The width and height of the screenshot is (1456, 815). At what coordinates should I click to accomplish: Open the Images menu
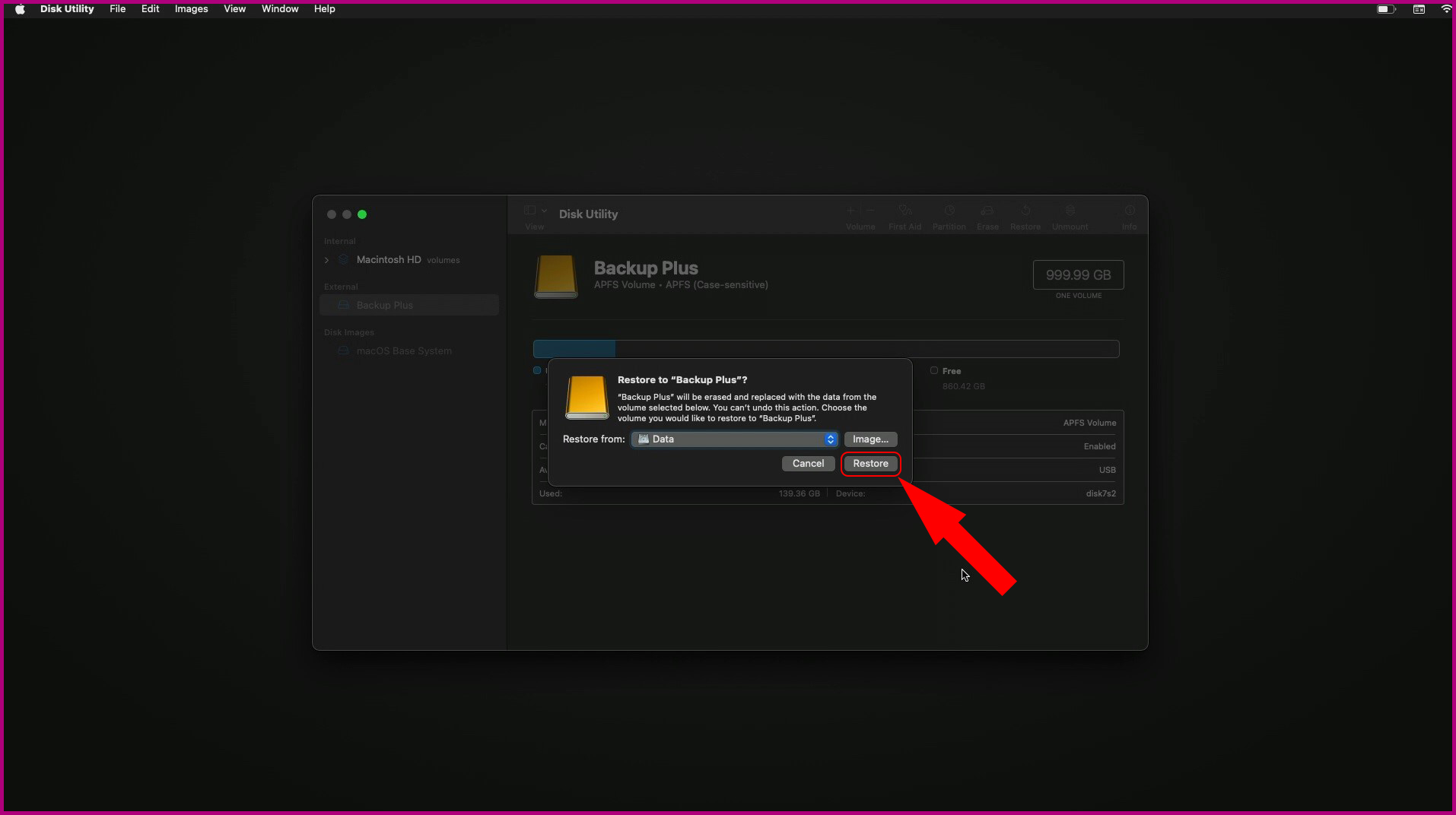(190, 8)
